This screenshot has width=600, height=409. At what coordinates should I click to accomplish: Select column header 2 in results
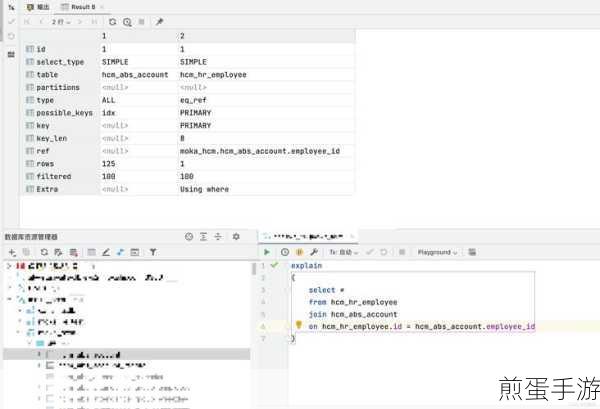point(266,36)
